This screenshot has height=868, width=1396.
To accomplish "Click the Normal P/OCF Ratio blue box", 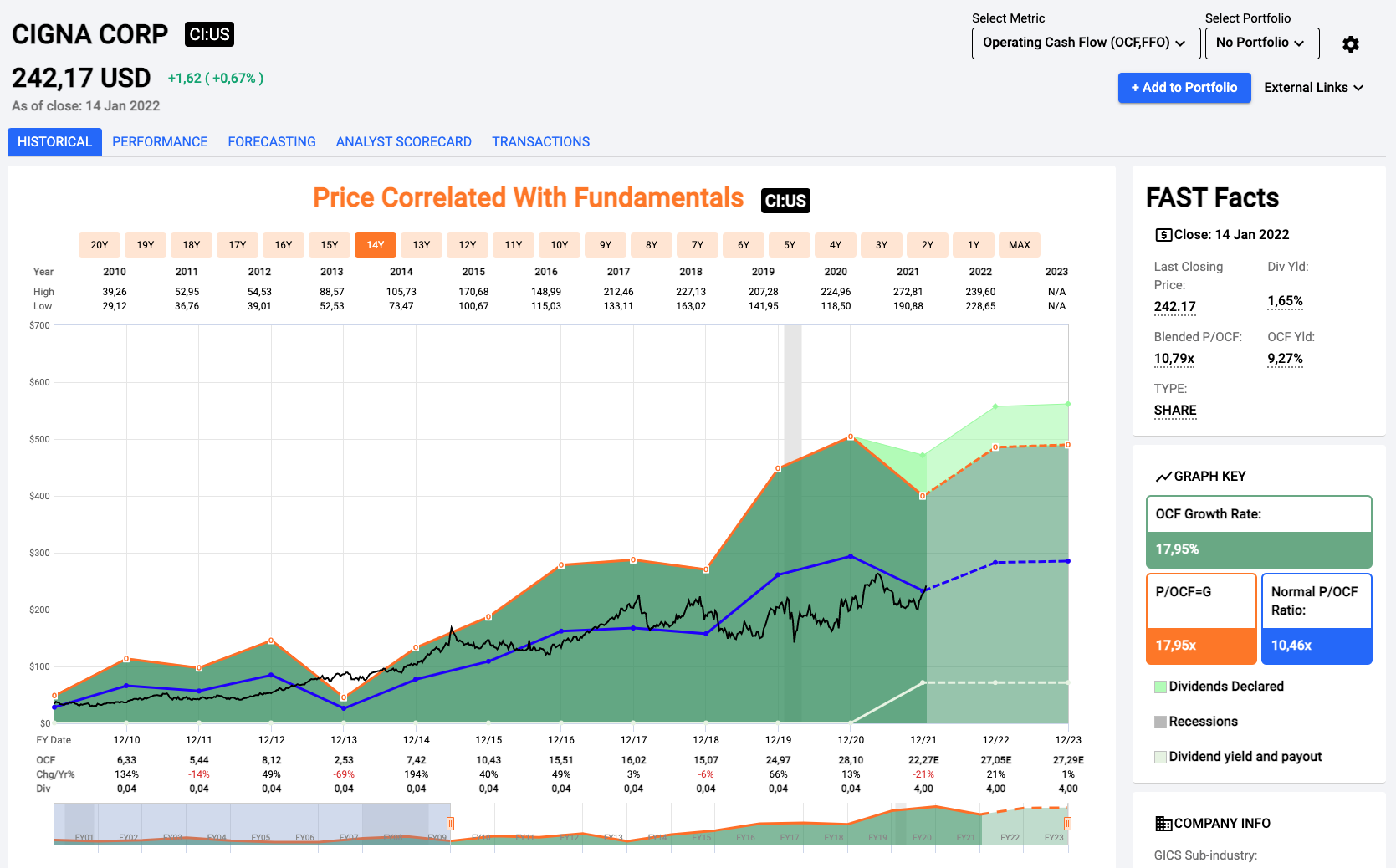I will 1316,619.
